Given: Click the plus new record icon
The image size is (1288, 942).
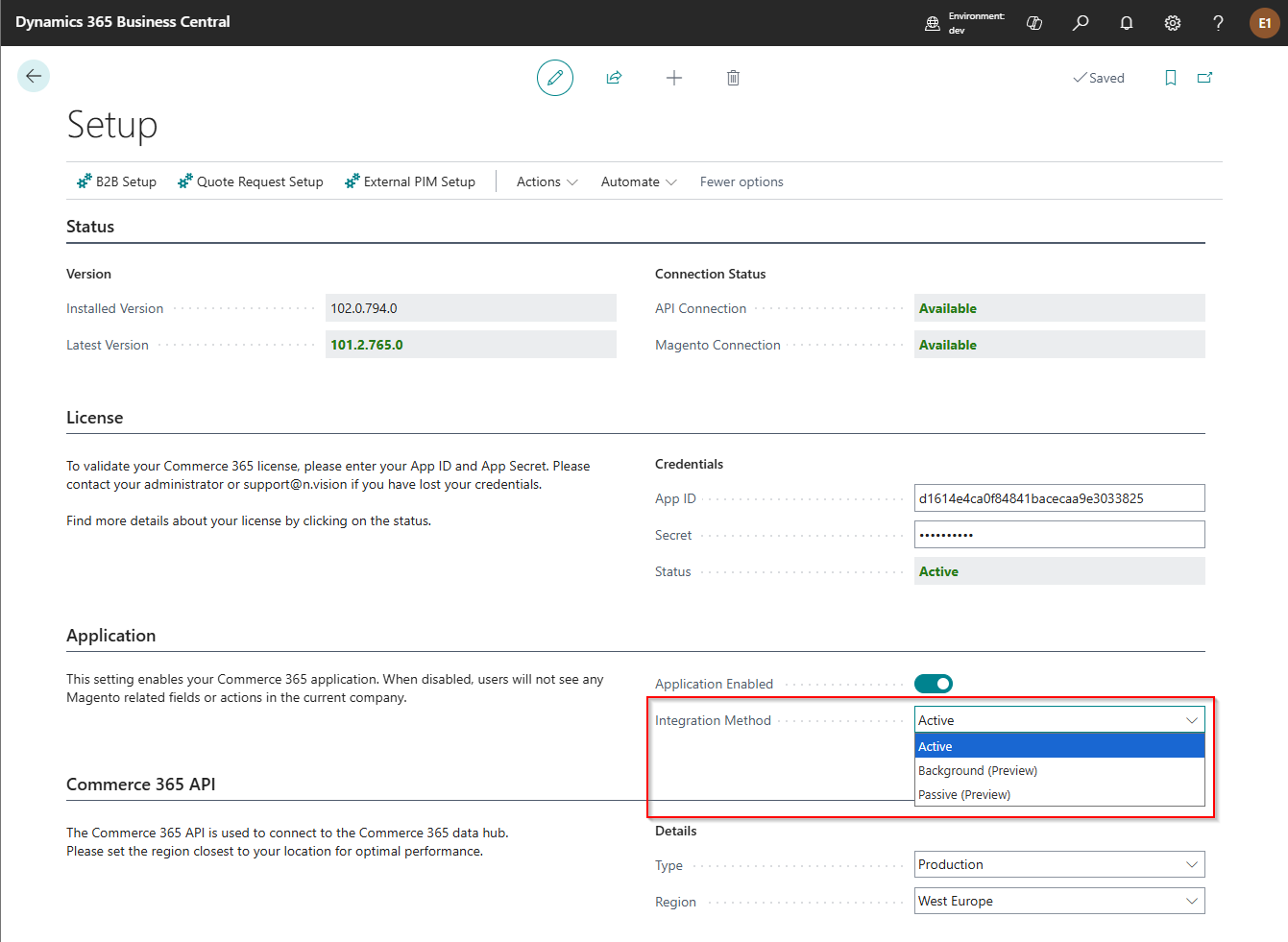Looking at the screenshot, I should tap(674, 78).
